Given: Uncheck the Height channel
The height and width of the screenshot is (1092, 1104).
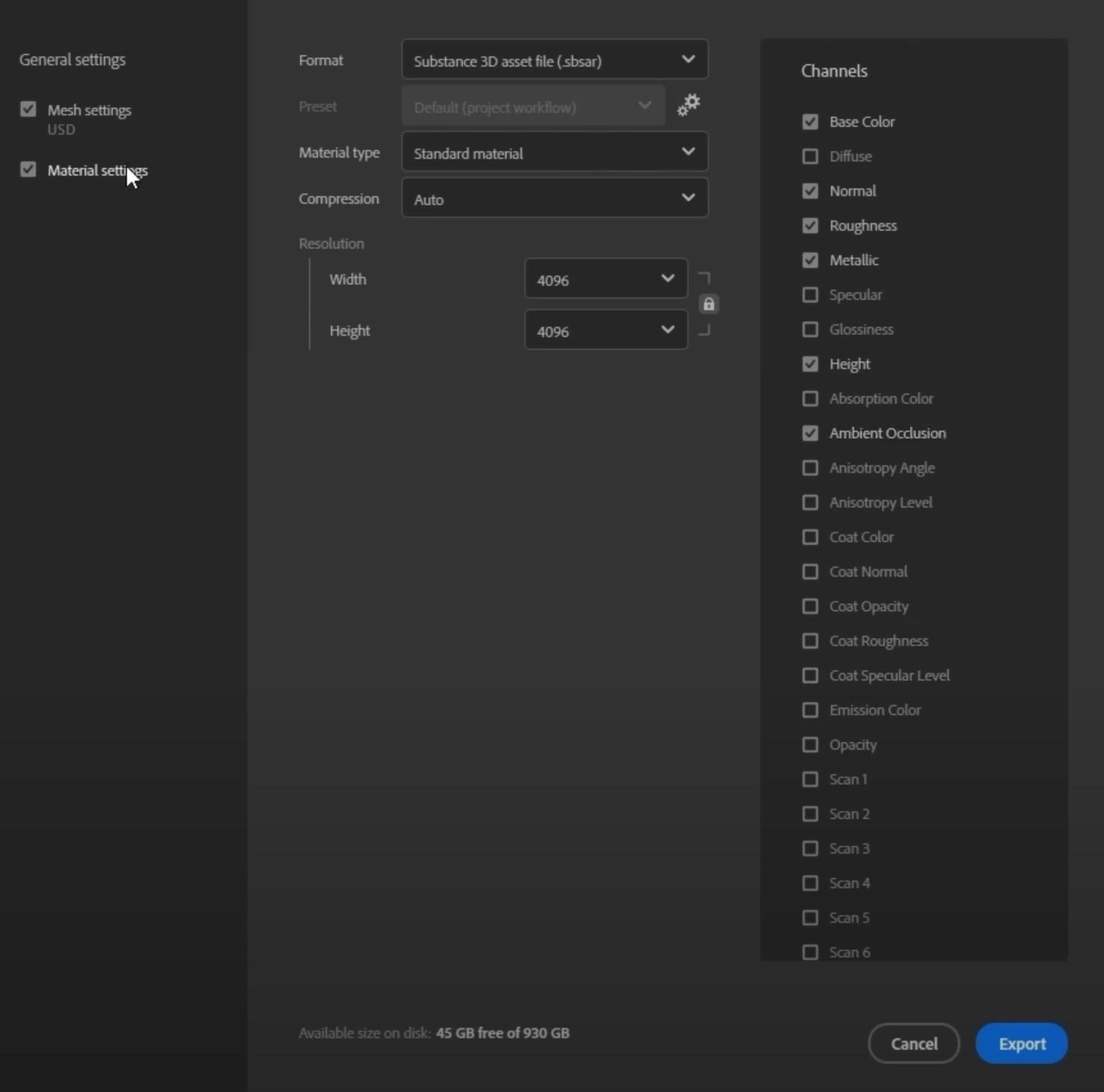Looking at the screenshot, I should click(x=810, y=364).
